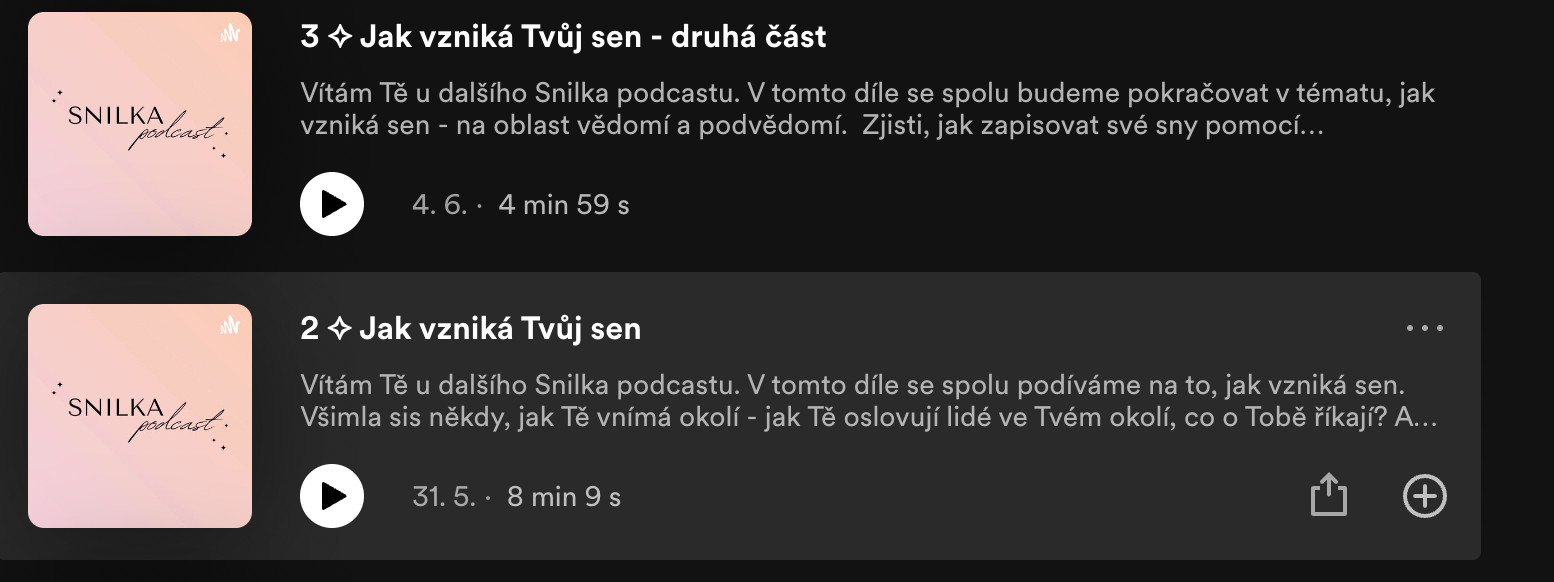
Task: Click the Snilka podcast cover of episode 3
Action: (x=139, y=124)
